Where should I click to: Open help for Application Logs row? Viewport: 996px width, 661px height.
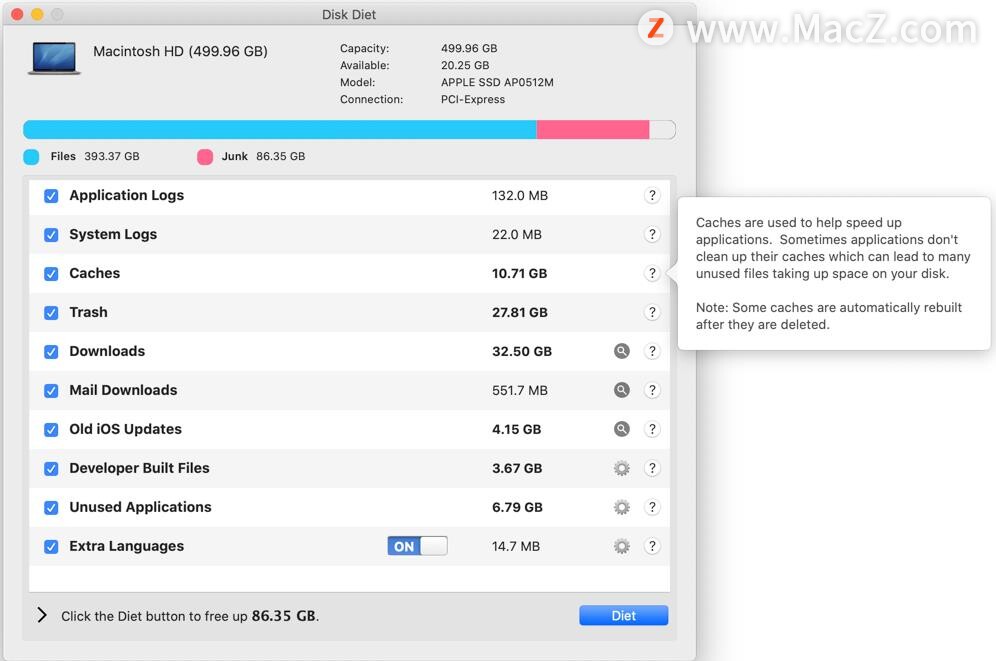click(652, 196)
